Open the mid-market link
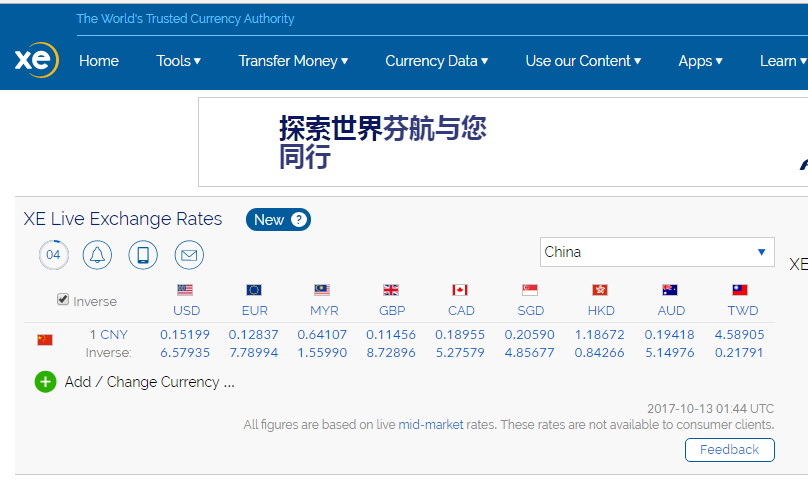The height and width of the screenshot is (492, 808). (x=431, y=425)
